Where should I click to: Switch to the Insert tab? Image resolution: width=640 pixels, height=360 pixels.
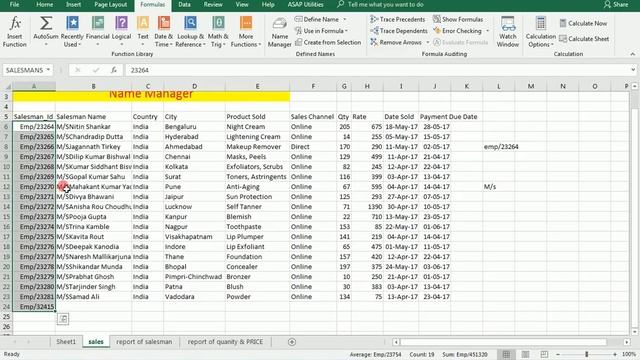(73, 4)
